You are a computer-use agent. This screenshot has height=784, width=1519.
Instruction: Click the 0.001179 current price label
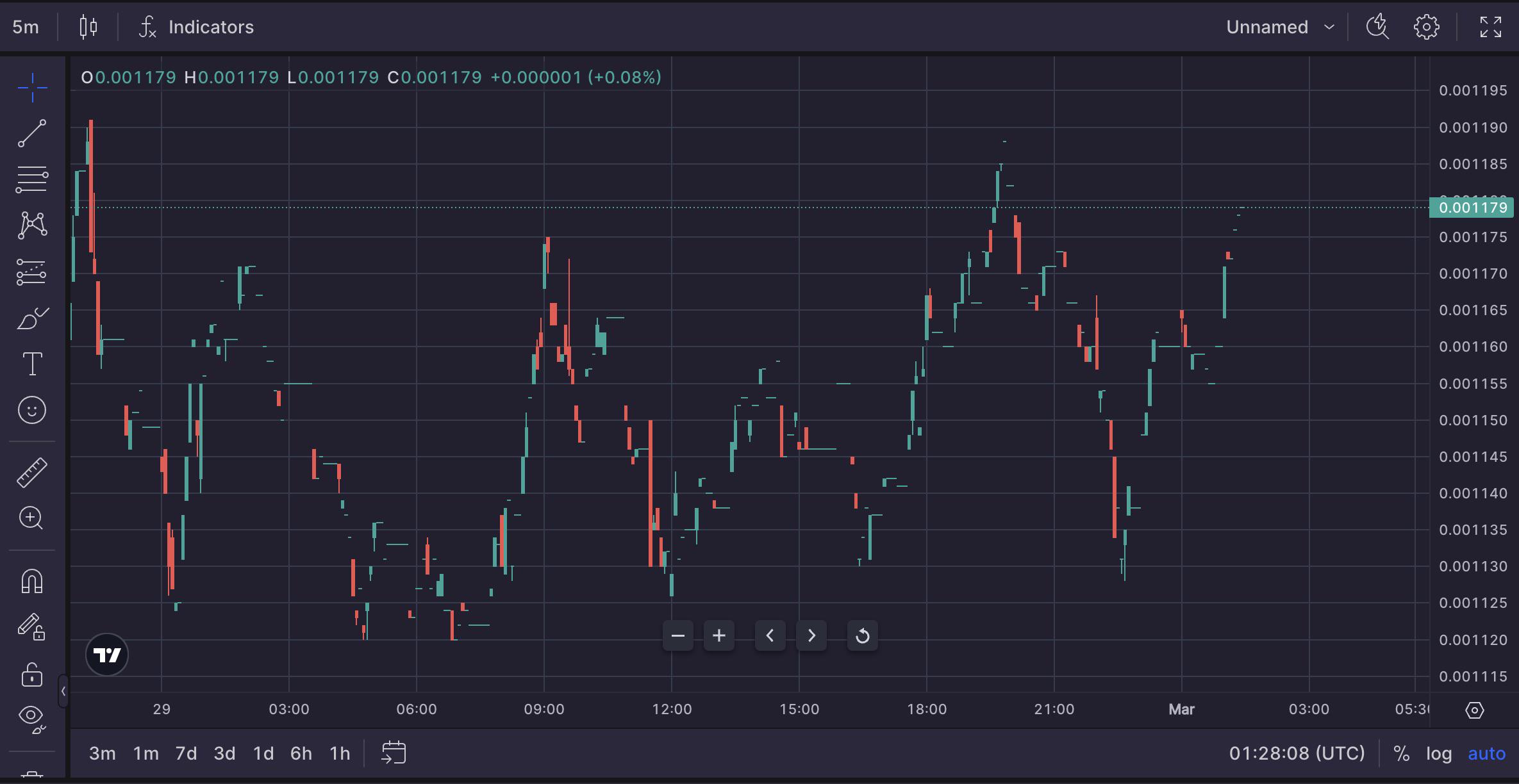coord(1472,208)
